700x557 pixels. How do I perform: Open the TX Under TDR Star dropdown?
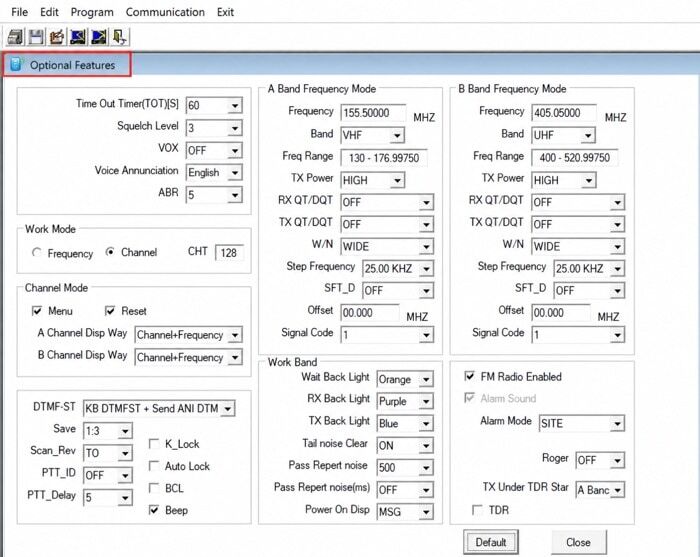tap(600, 490)
